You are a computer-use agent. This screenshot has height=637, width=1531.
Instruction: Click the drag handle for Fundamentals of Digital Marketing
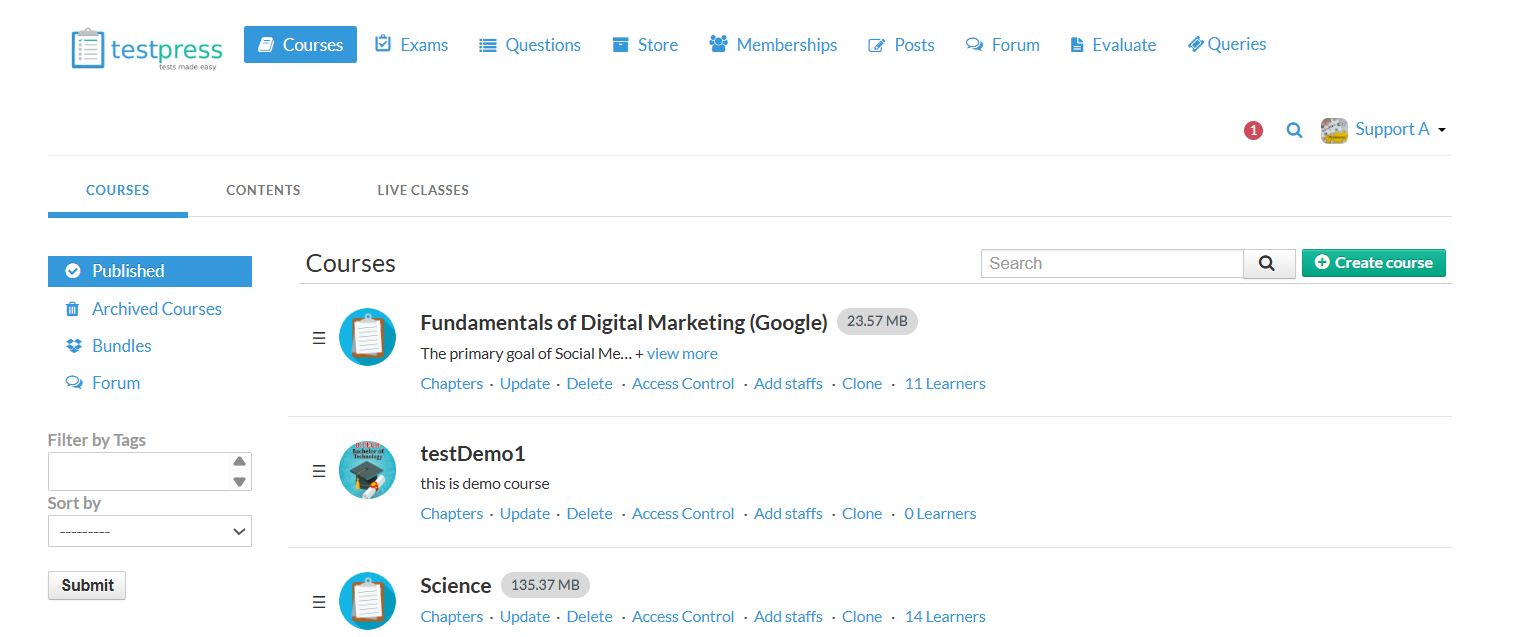(319, 338)
